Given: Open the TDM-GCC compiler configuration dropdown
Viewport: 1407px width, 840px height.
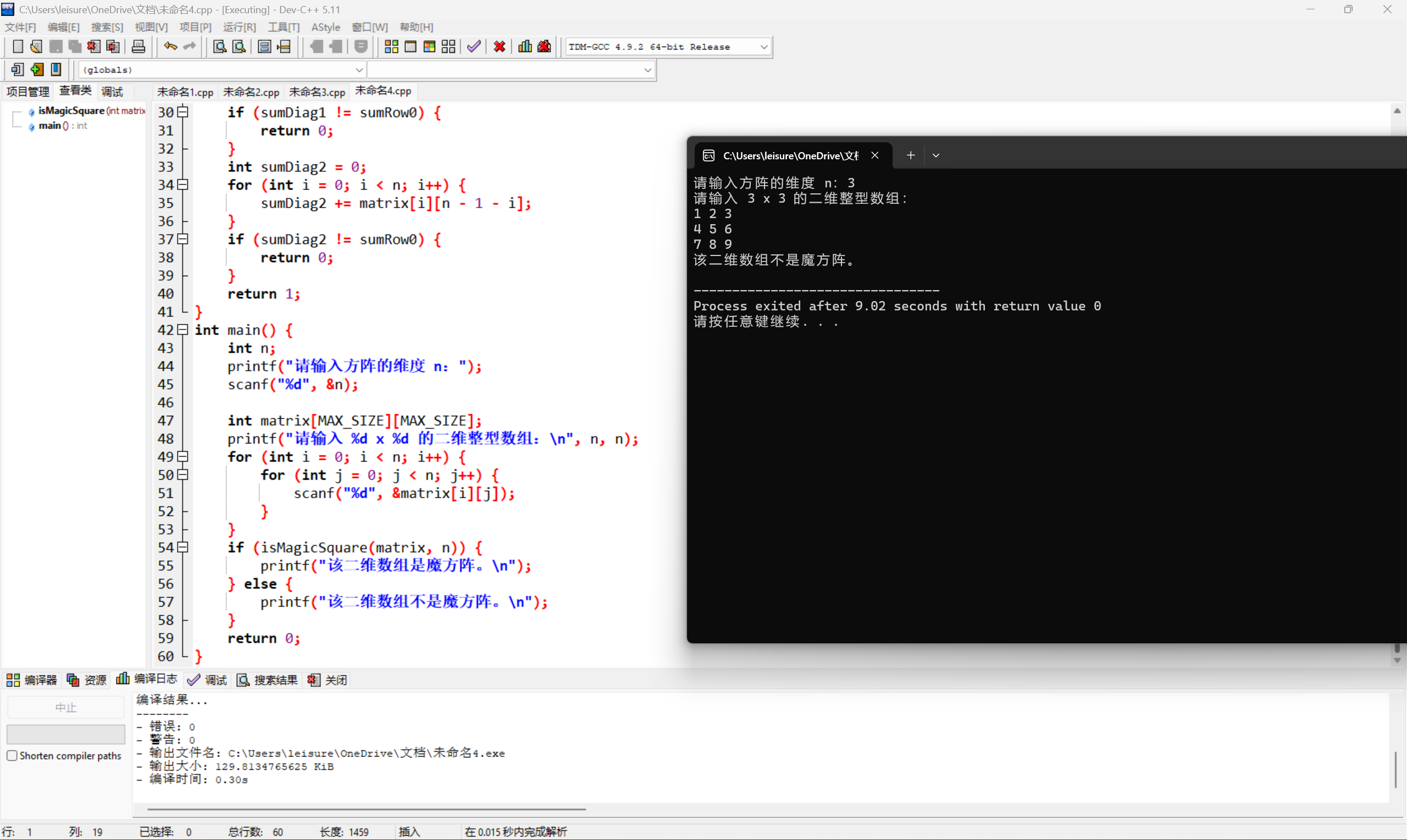Looking at the screenshot, I should click(x=765, y=46).
